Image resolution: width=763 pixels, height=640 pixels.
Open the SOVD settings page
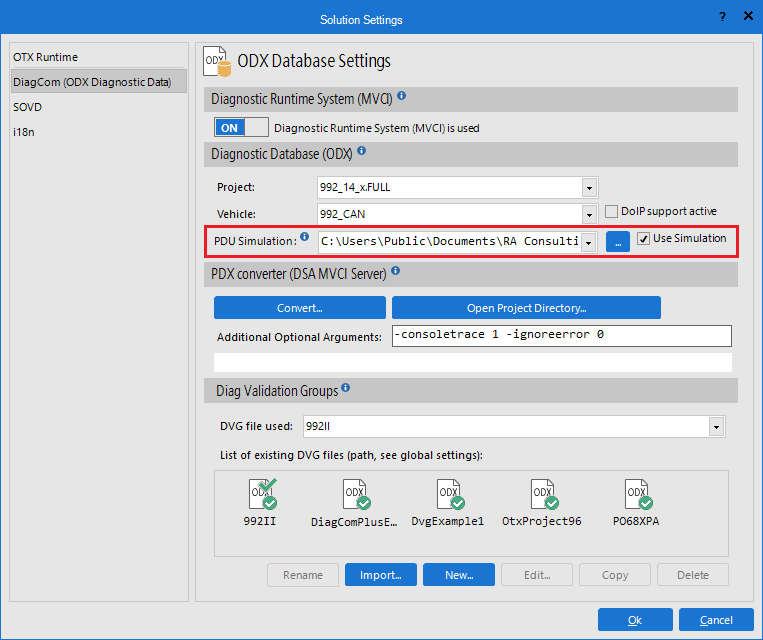point(27,107)
